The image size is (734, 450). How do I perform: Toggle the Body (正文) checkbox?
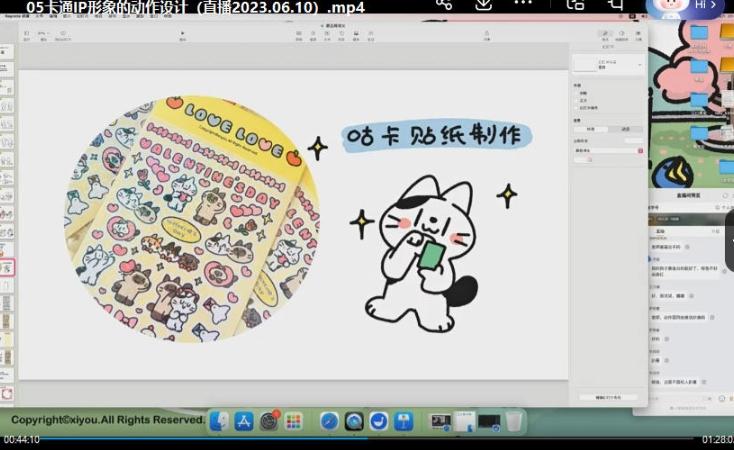click(x=575, y=100)
